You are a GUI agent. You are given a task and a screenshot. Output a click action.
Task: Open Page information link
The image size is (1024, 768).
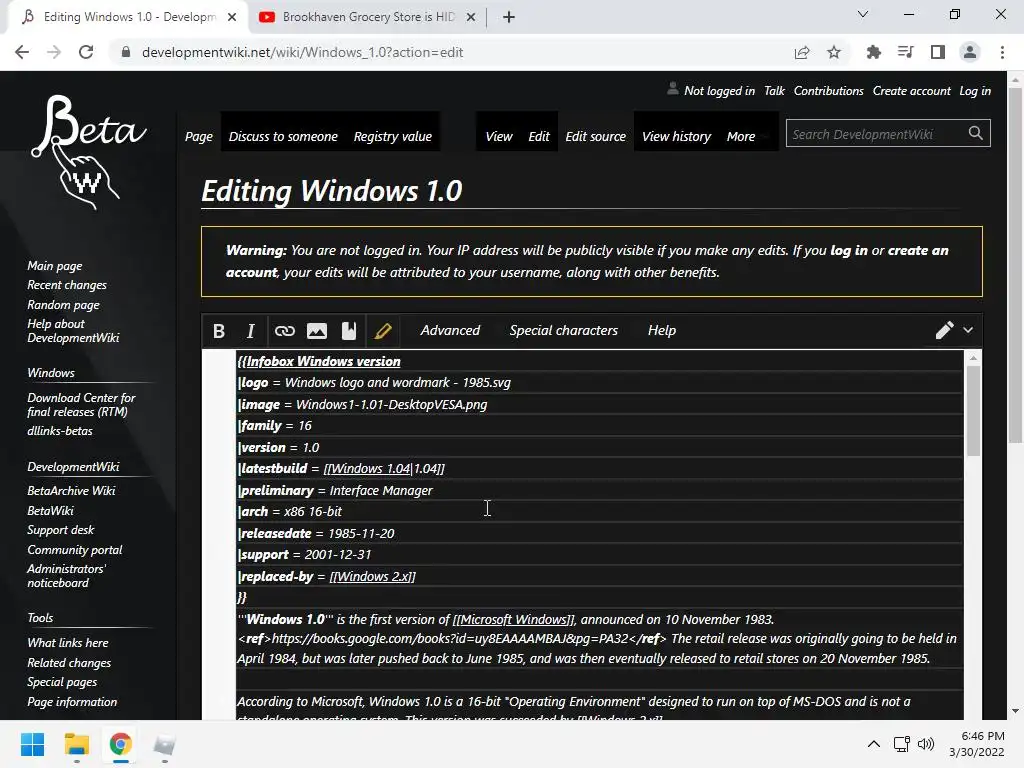(x=72, y=702)
